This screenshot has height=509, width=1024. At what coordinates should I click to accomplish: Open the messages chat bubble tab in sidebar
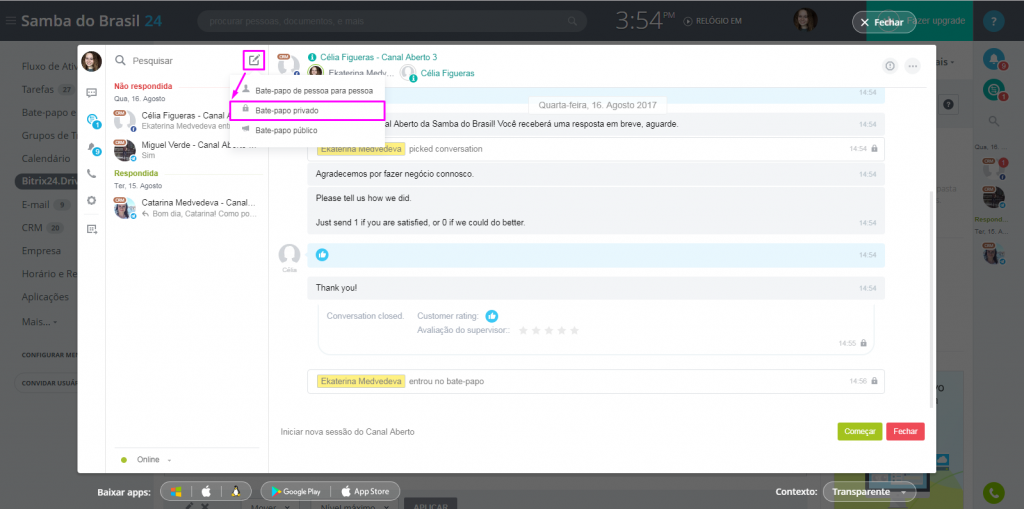click(91, 93)
